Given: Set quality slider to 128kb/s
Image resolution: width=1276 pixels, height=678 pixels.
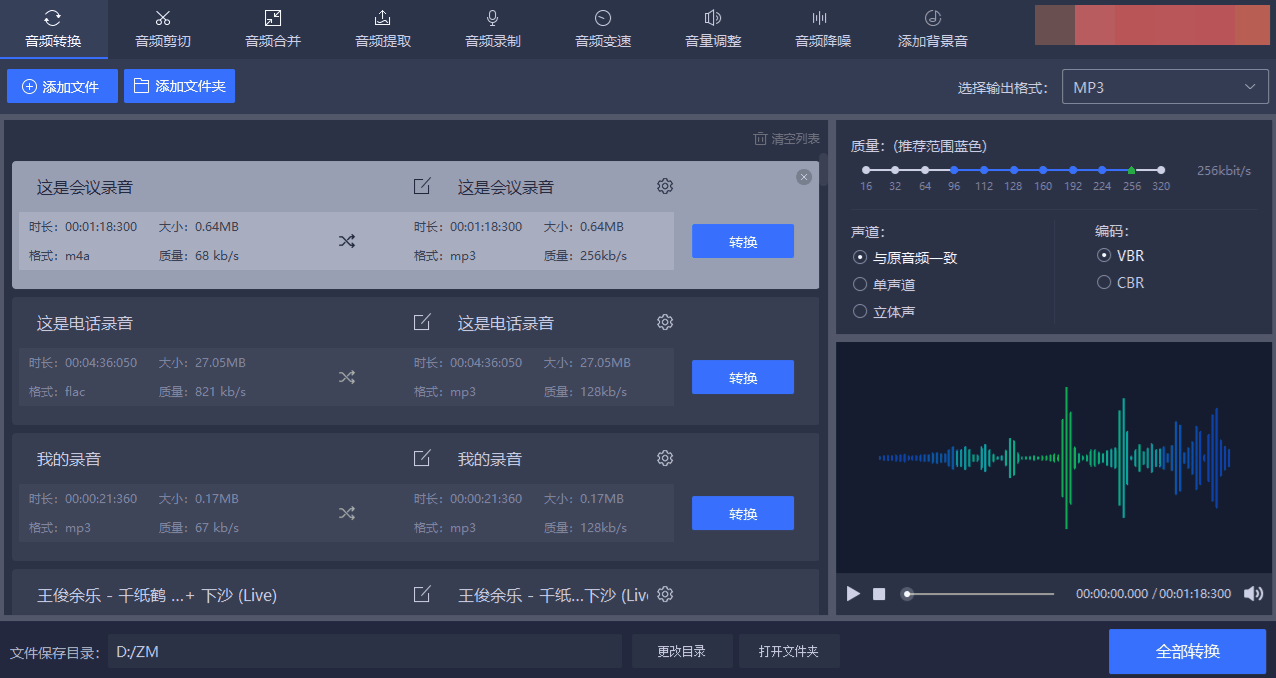Looking at the screenshot, I should (1012, 169).
